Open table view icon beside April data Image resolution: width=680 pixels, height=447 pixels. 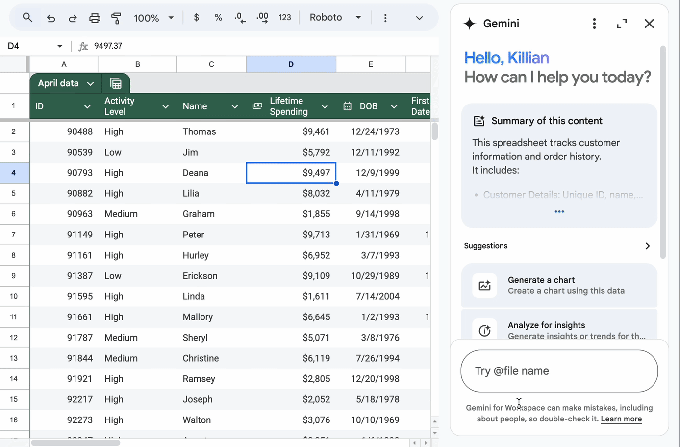(x=116, y=84)
